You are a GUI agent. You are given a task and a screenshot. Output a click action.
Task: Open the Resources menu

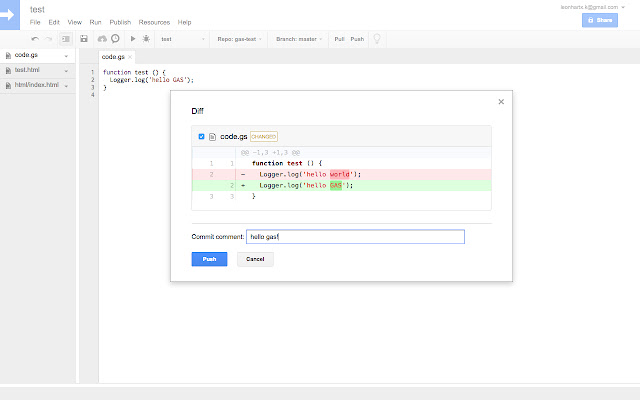(154, 21)
